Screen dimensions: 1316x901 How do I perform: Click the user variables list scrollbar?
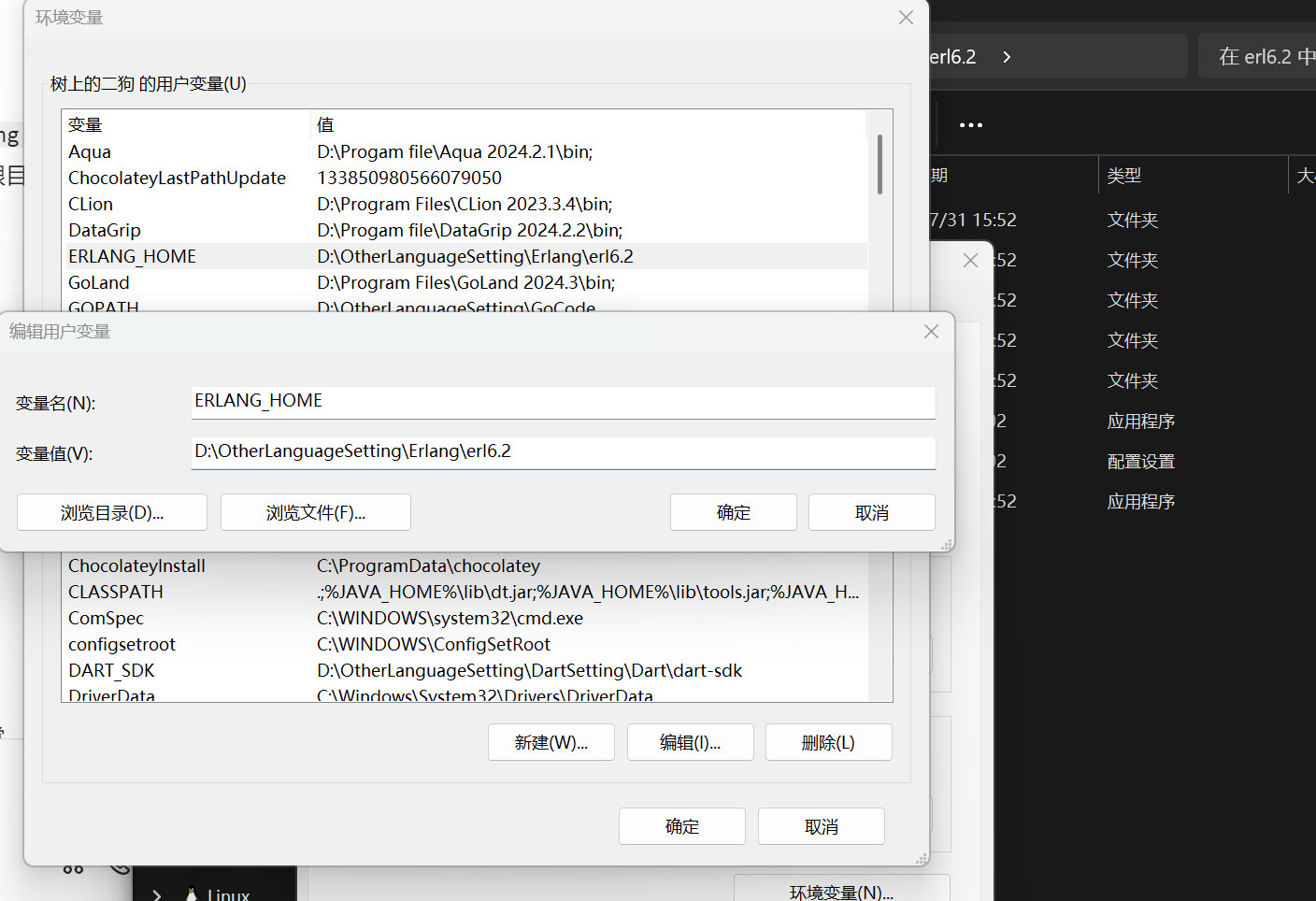(x=880, y=164)
